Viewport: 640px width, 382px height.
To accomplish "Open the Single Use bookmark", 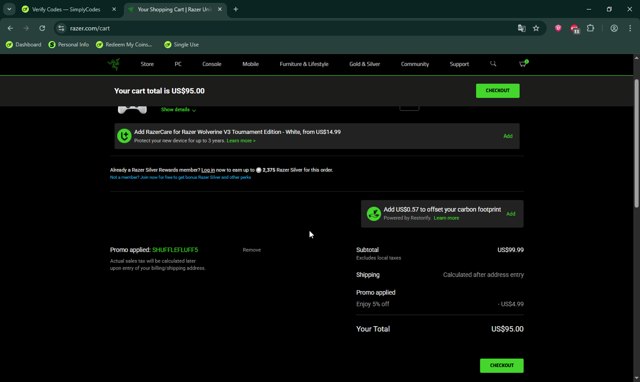I will tap(182, 44).
